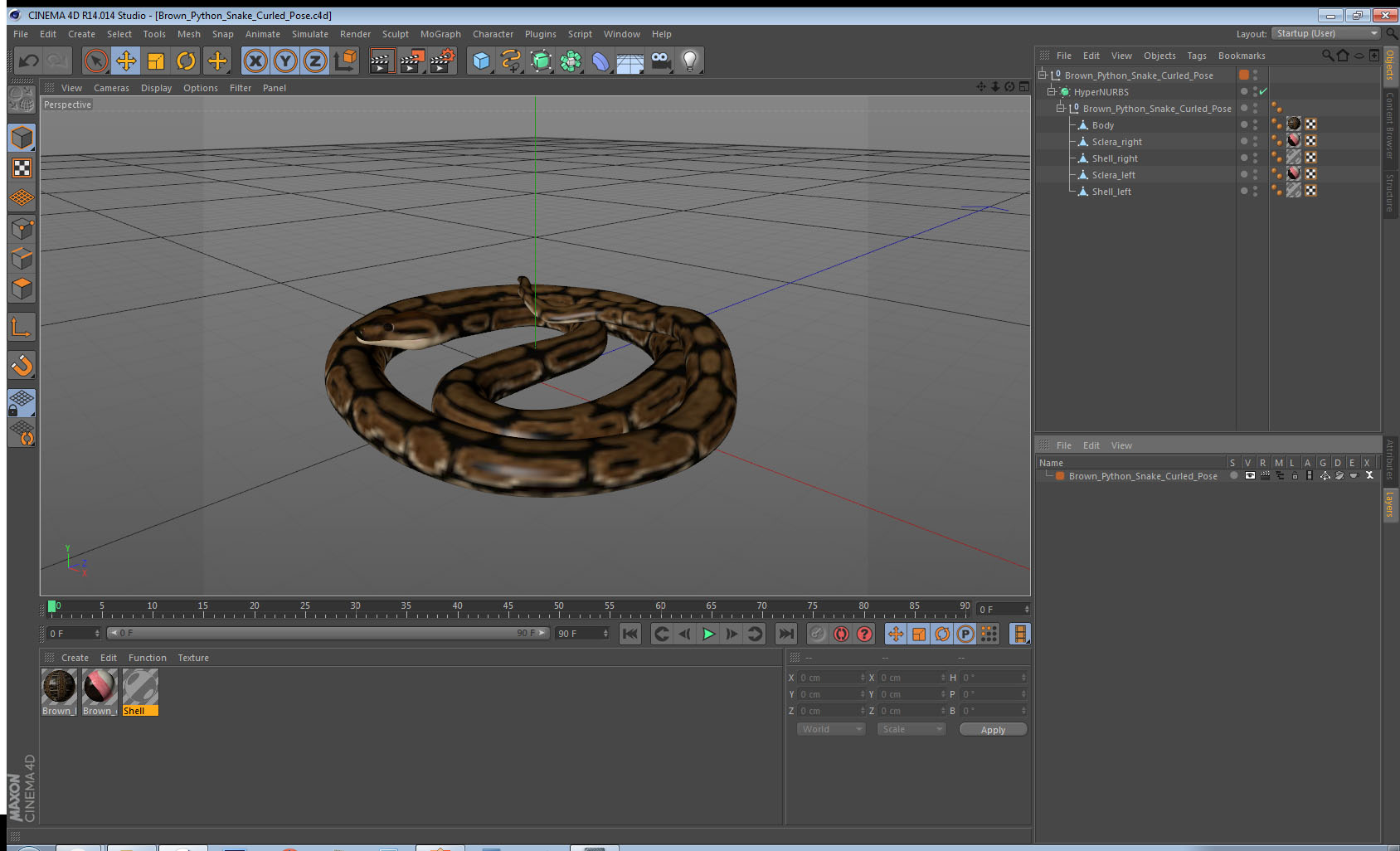Open Material Manager Function menu
This screenshot has width=1400, height=851.
148,658
